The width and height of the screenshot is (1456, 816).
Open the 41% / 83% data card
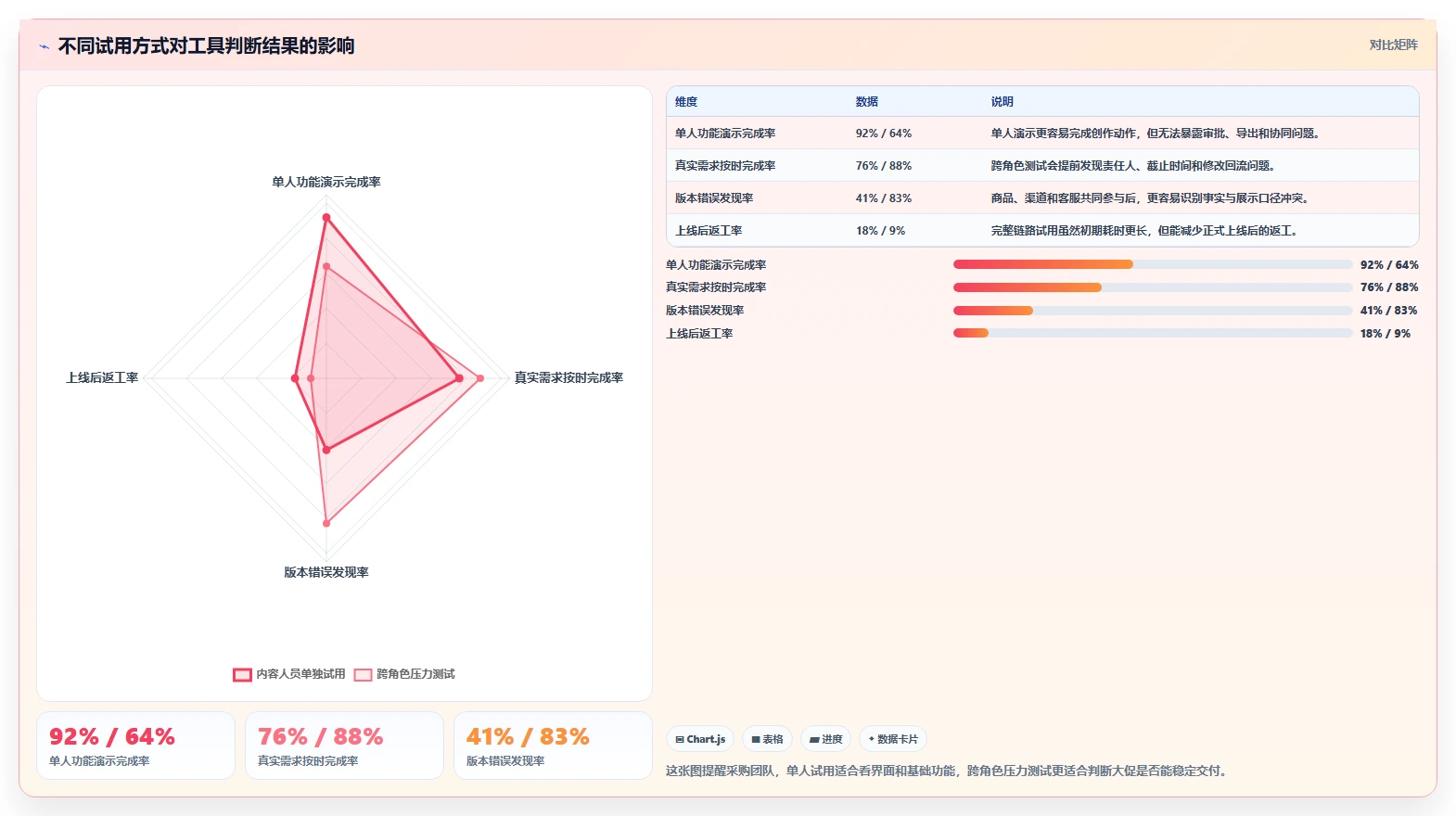[x=553, y=746]
